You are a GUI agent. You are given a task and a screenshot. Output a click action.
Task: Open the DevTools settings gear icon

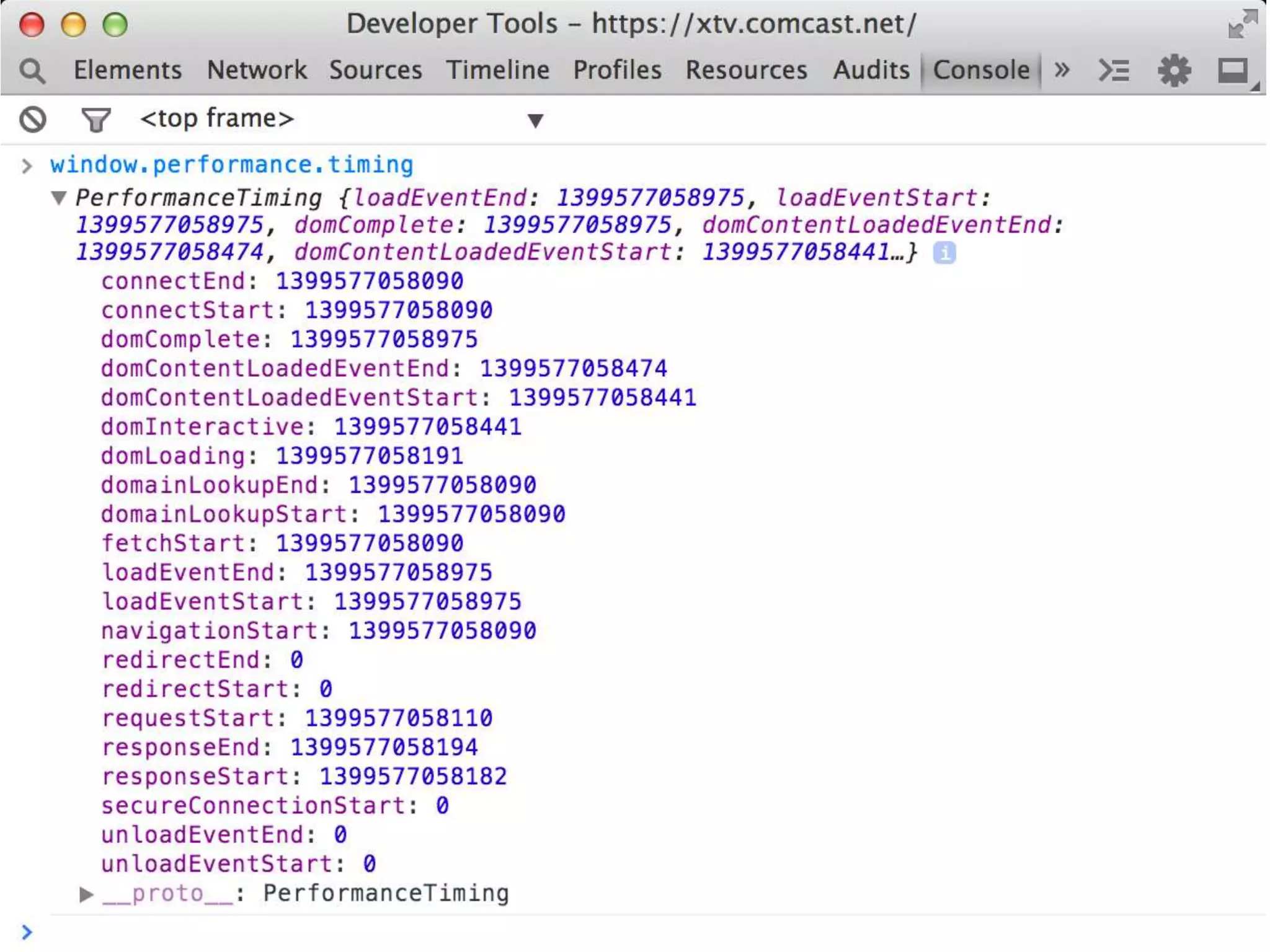pos(1174,71)
